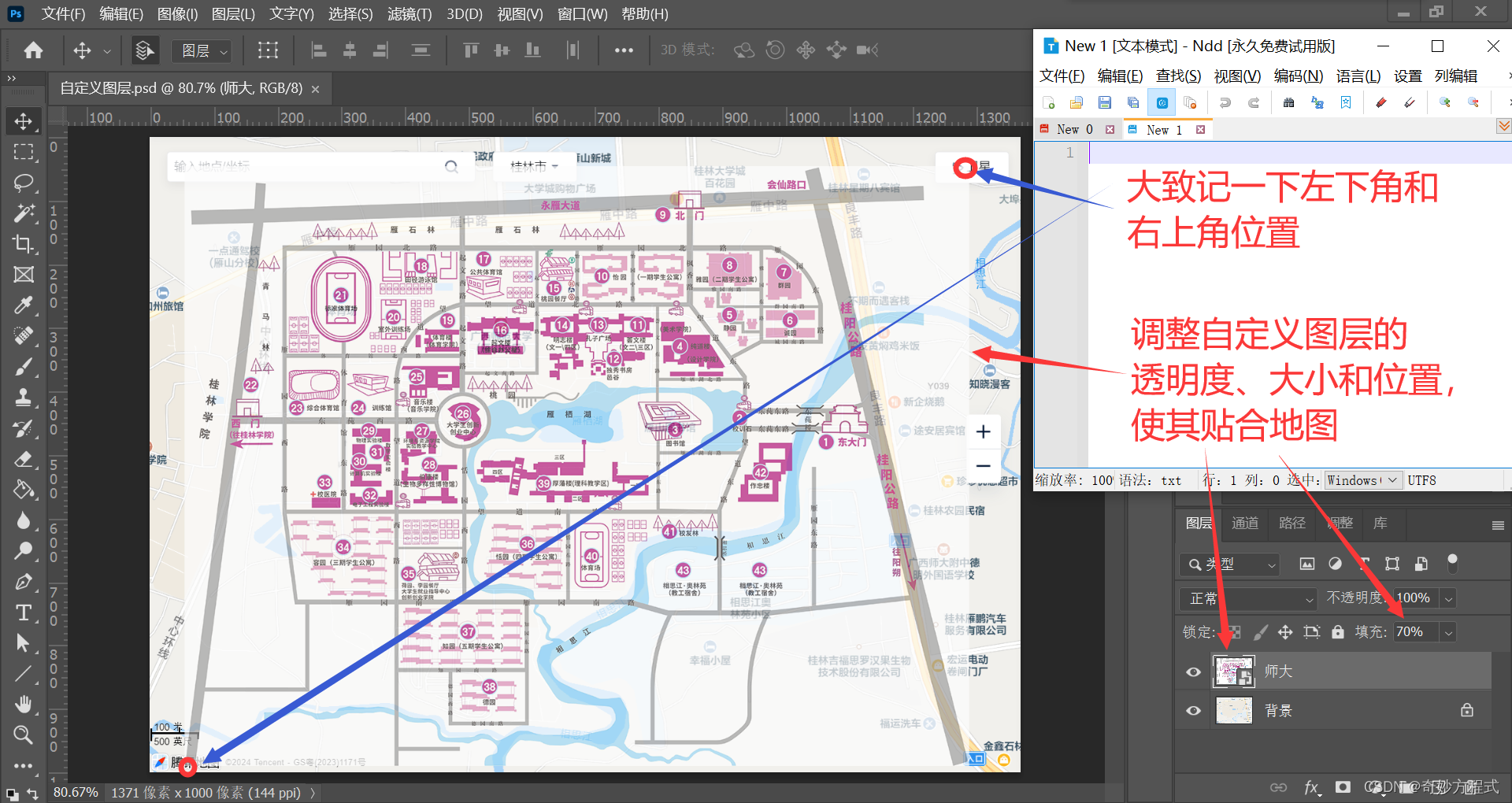This screenshot has width=1512, height=803.
Task: Open the 正常 blend mode dropdown
Action: 1247,598
